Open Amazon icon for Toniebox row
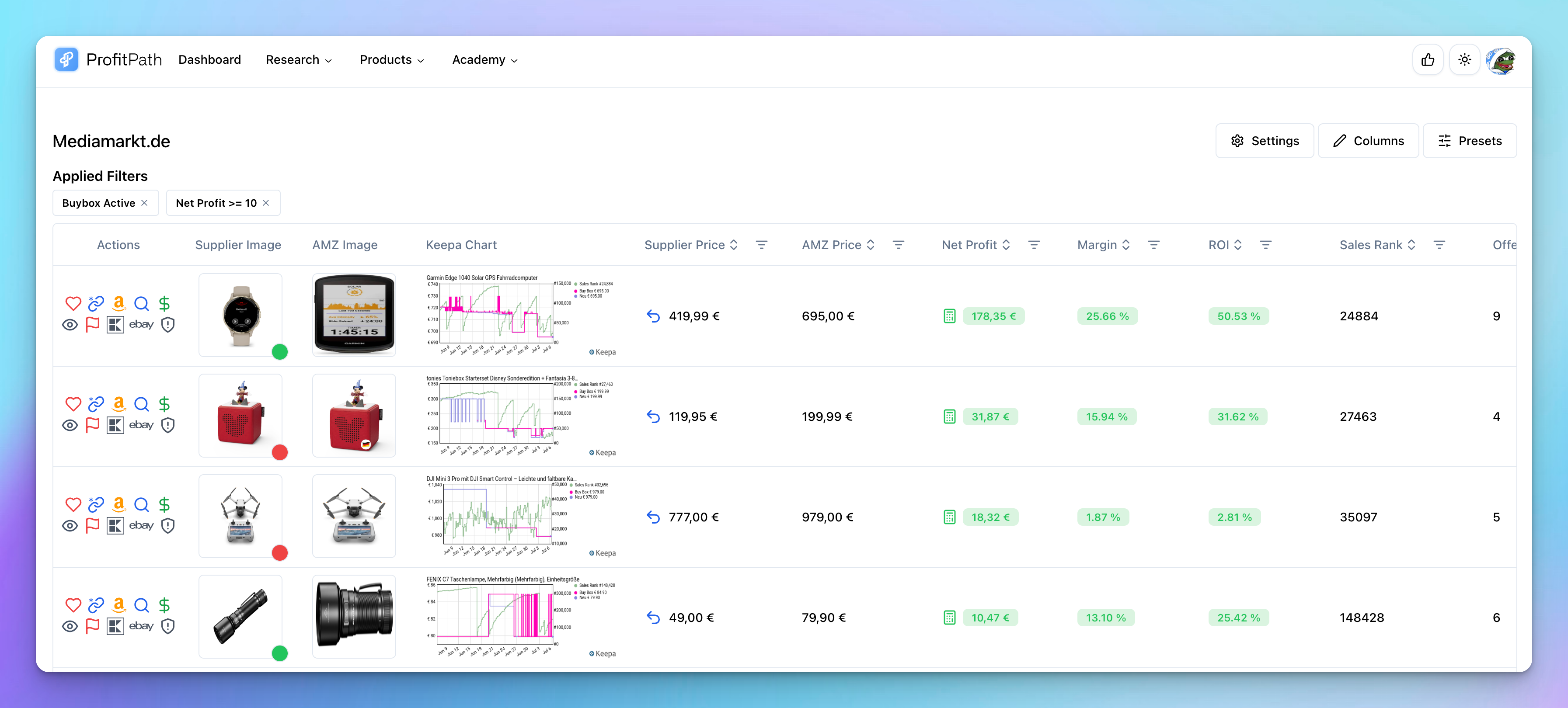This screenshot has width=1568, height=708. 119,404
